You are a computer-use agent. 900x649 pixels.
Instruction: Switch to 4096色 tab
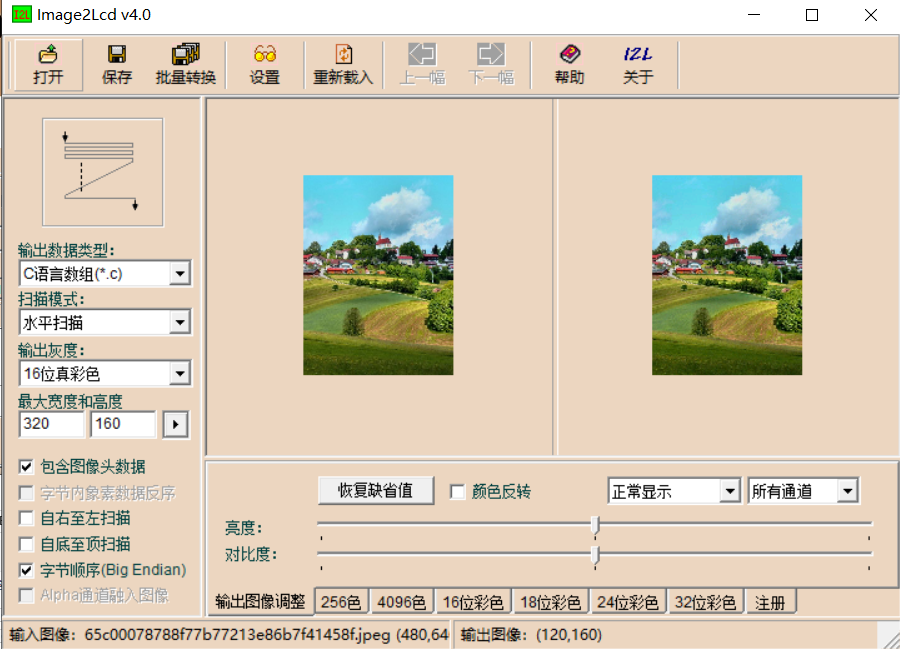pos(401,602)
